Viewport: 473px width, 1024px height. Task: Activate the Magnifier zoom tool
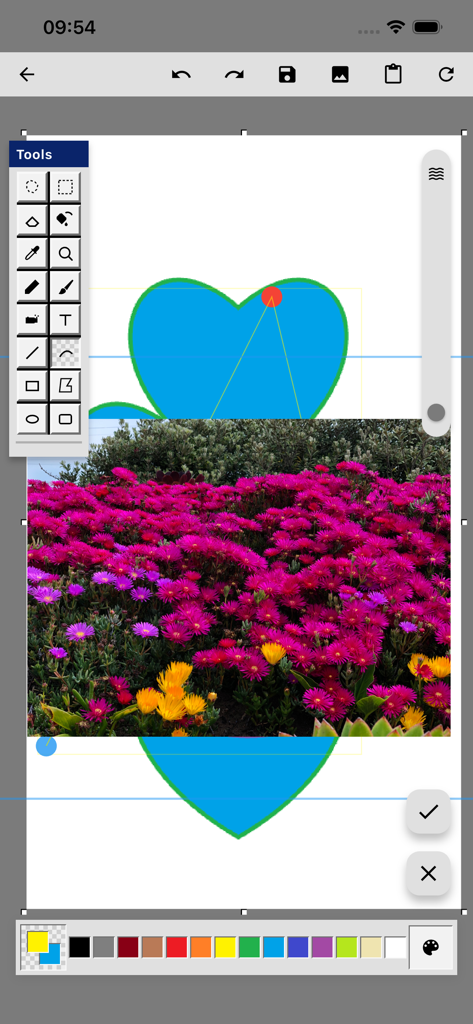point(65,253)
